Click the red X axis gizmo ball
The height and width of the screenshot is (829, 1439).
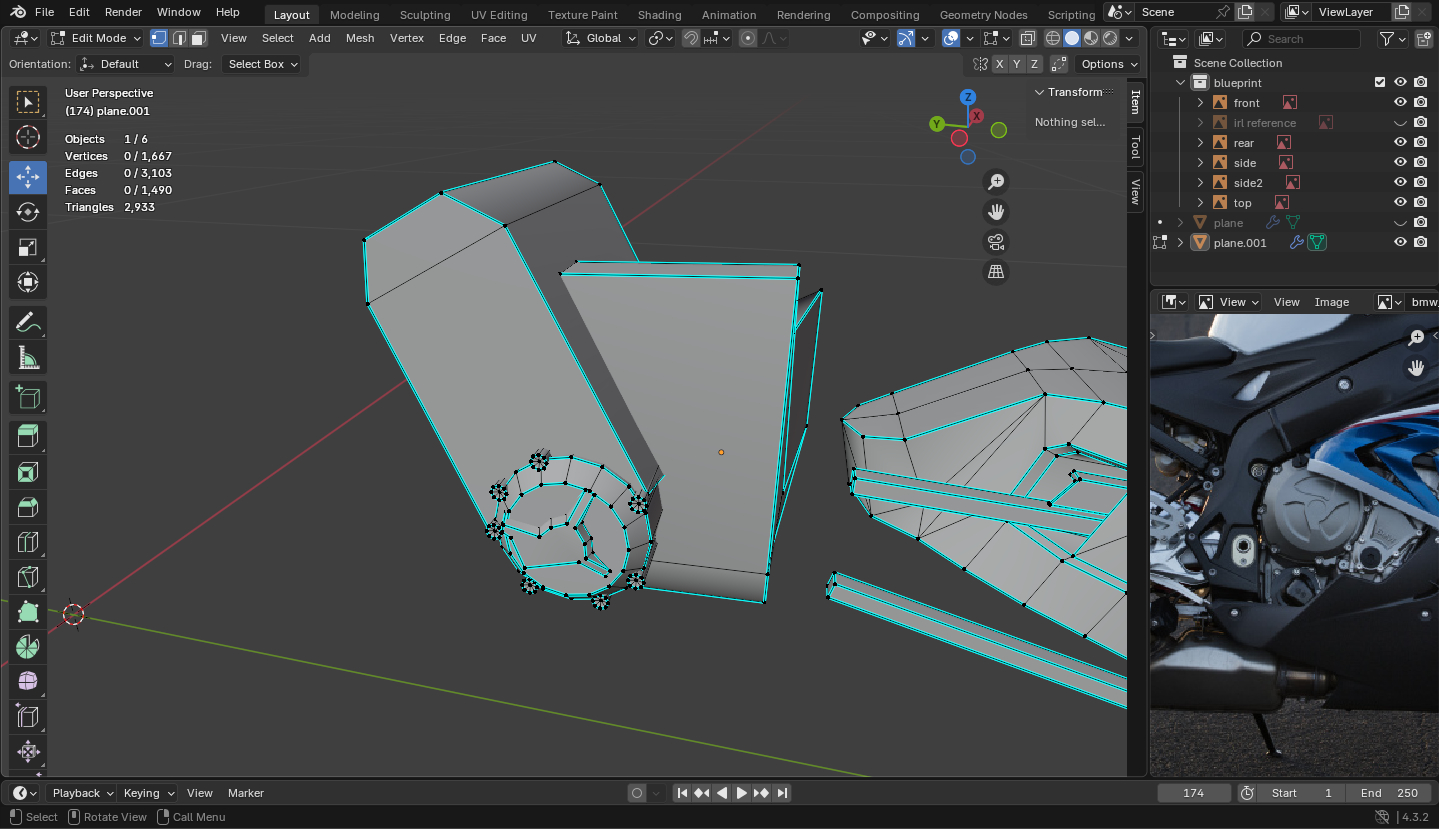click(976, 116)
